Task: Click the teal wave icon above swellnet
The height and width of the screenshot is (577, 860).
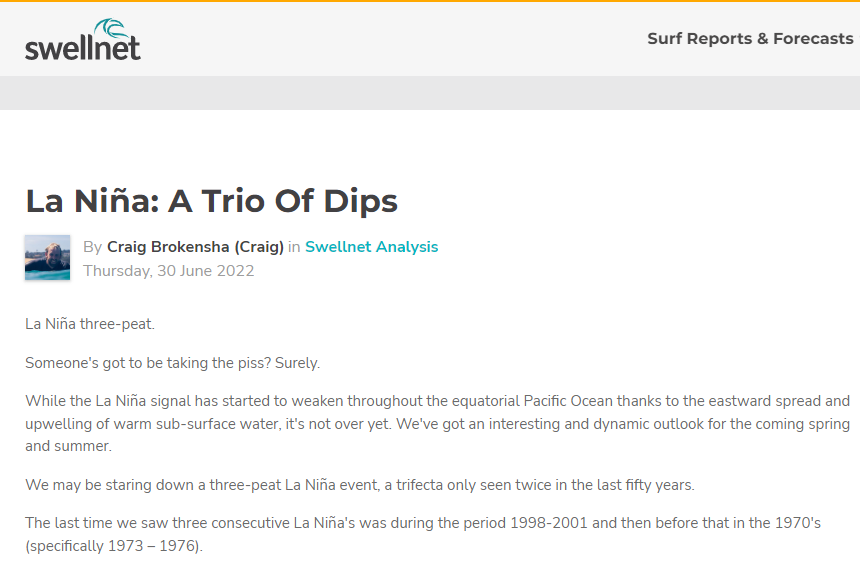Action: tap(112, 29)
